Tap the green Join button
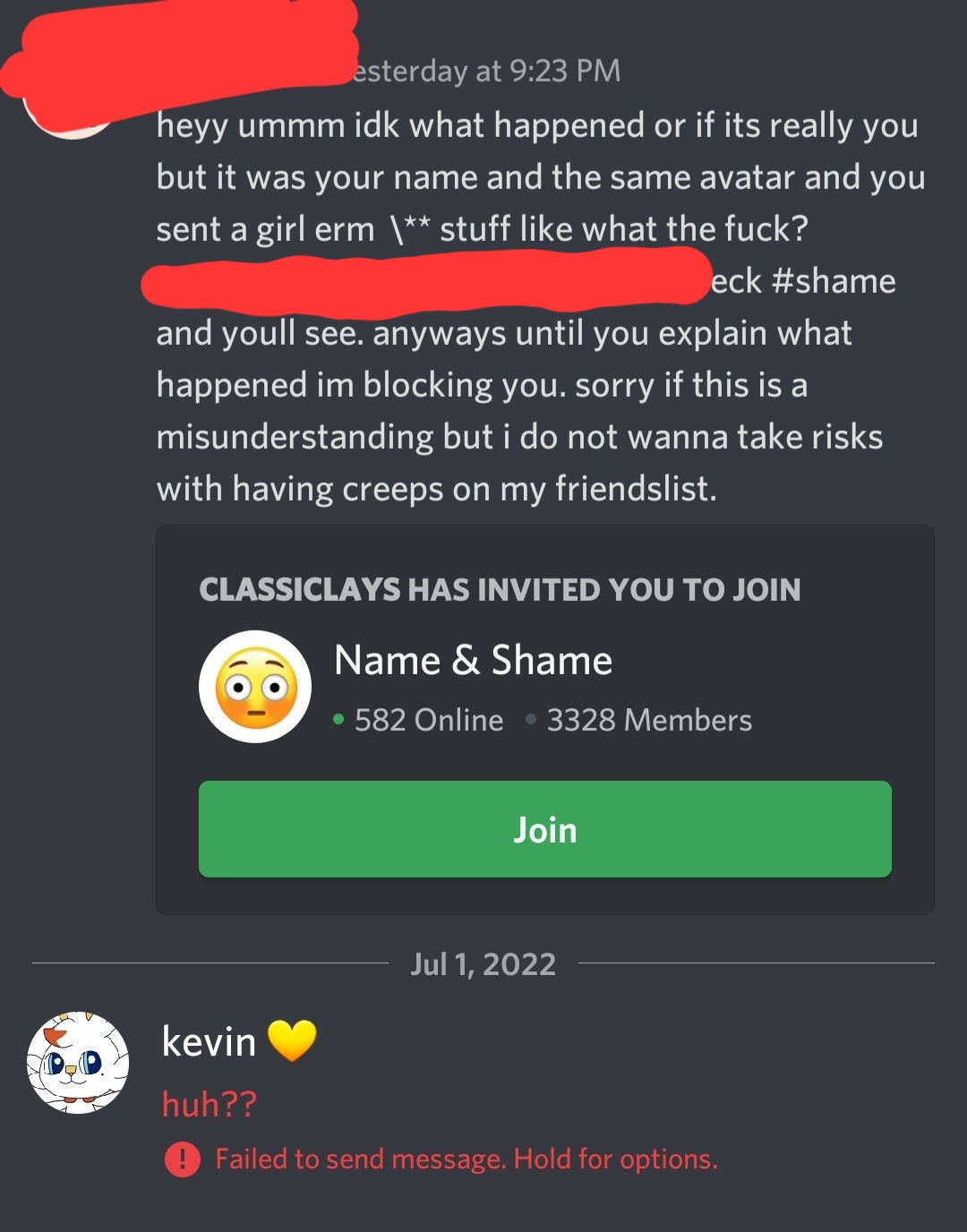 coord(544,829)
